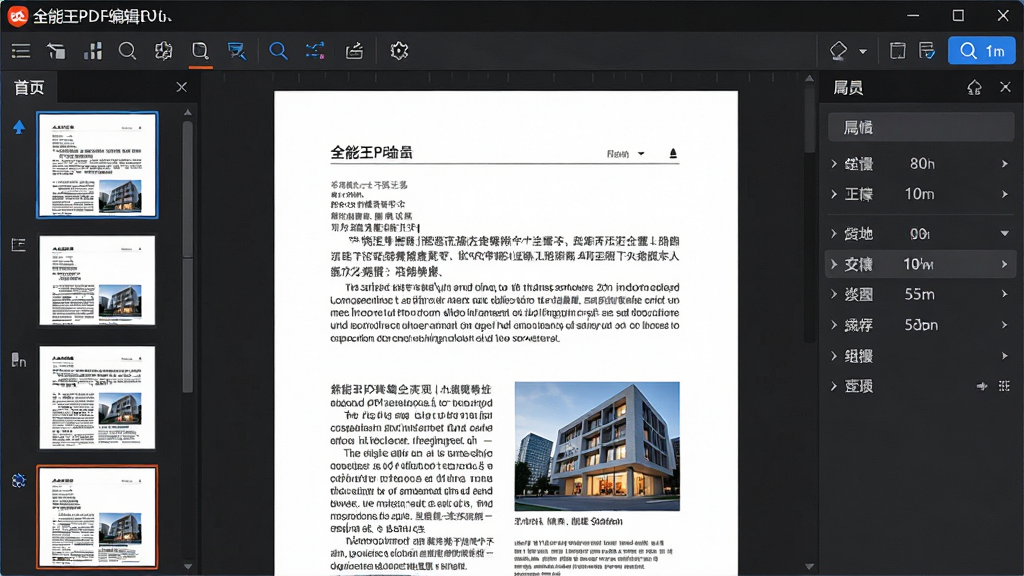
Task: Expand the left chevron of 5dbn row
Action: click(834, 325)
